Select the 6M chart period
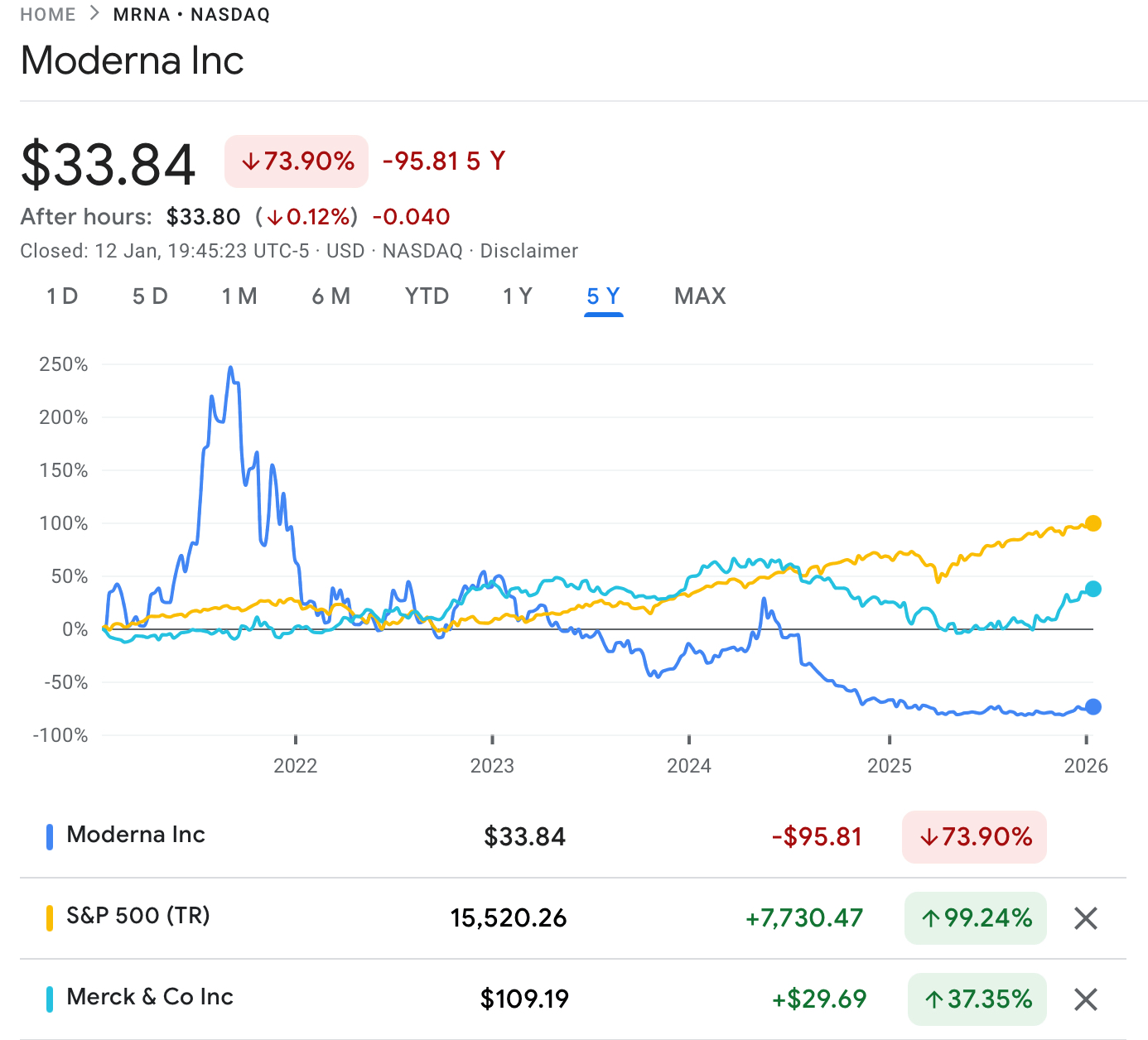Screen dimensions: 1148x1040 (x=330, y=296)
